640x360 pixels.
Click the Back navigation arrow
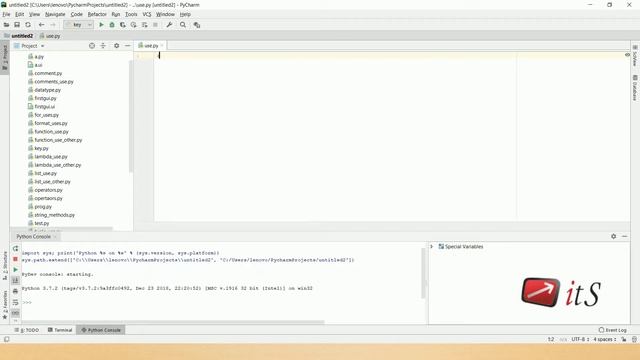point(41,25)
